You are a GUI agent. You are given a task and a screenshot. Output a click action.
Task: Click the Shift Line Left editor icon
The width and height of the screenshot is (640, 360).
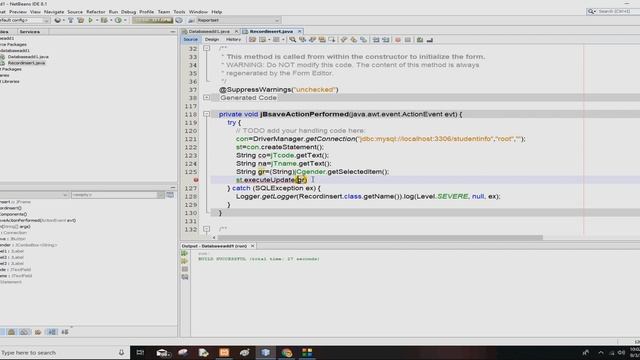(x=376, y=40)
